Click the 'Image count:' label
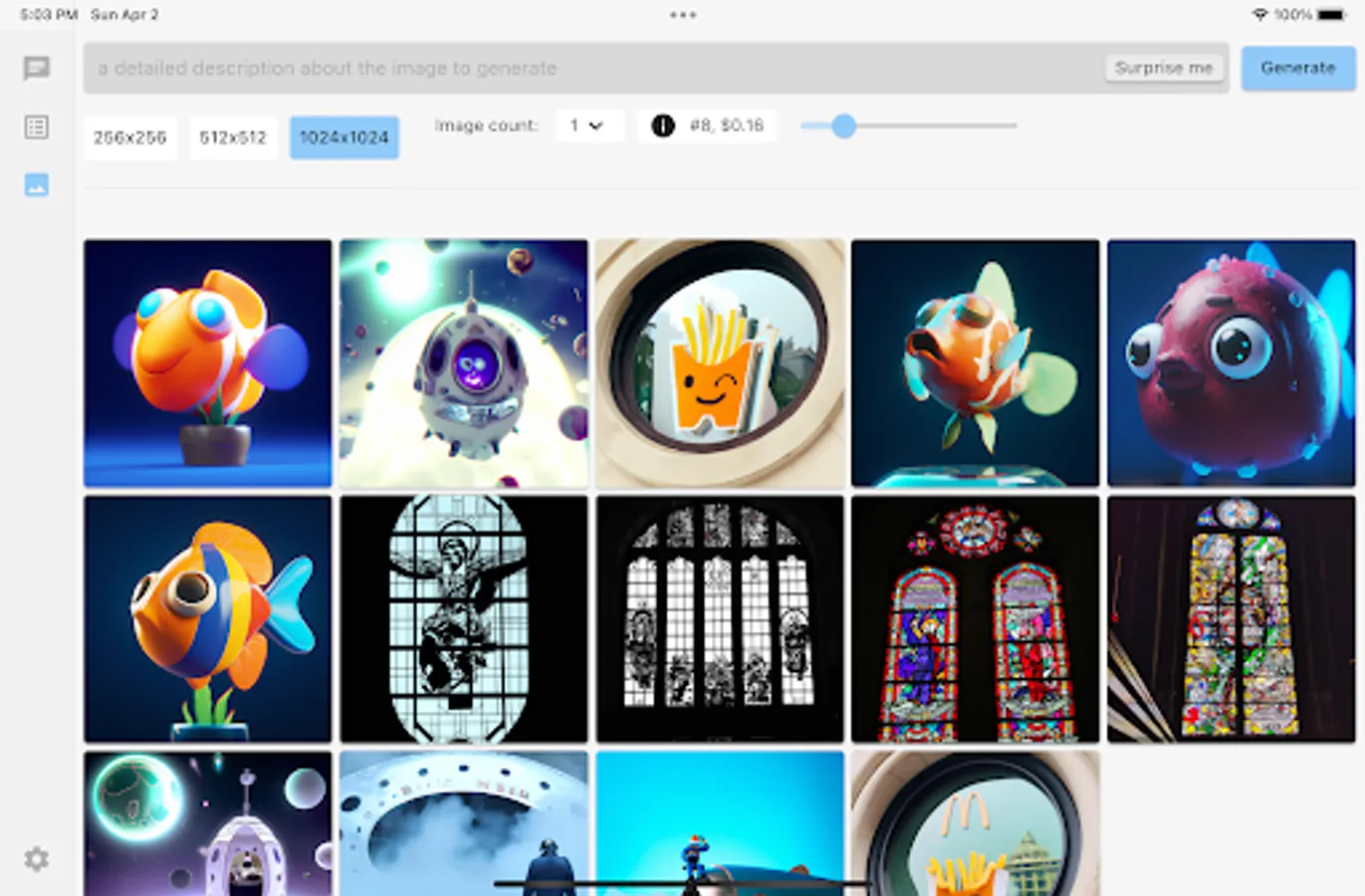 (x=487, y=125)
